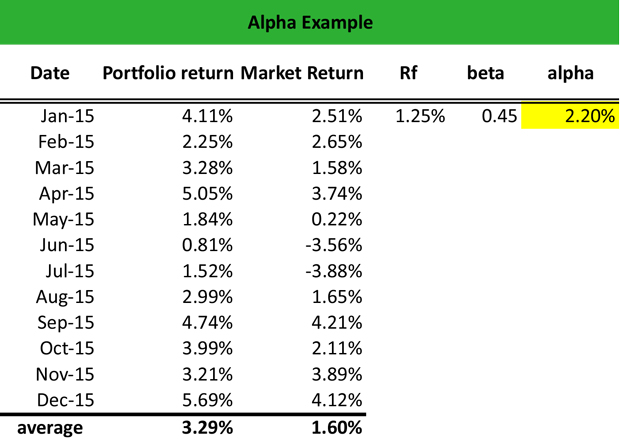Select the Sep-15 date cell
620x441 pixels.
tap(66, 323)
